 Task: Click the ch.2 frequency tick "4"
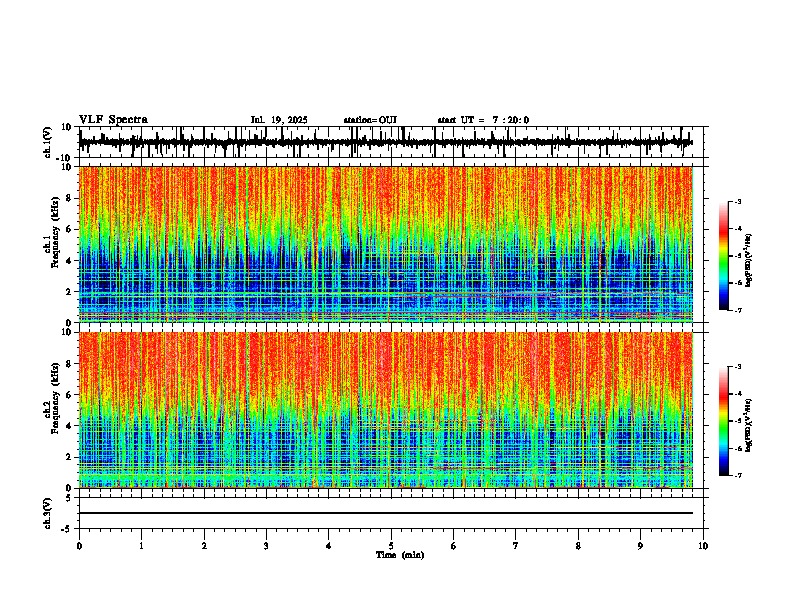point(70,426)
